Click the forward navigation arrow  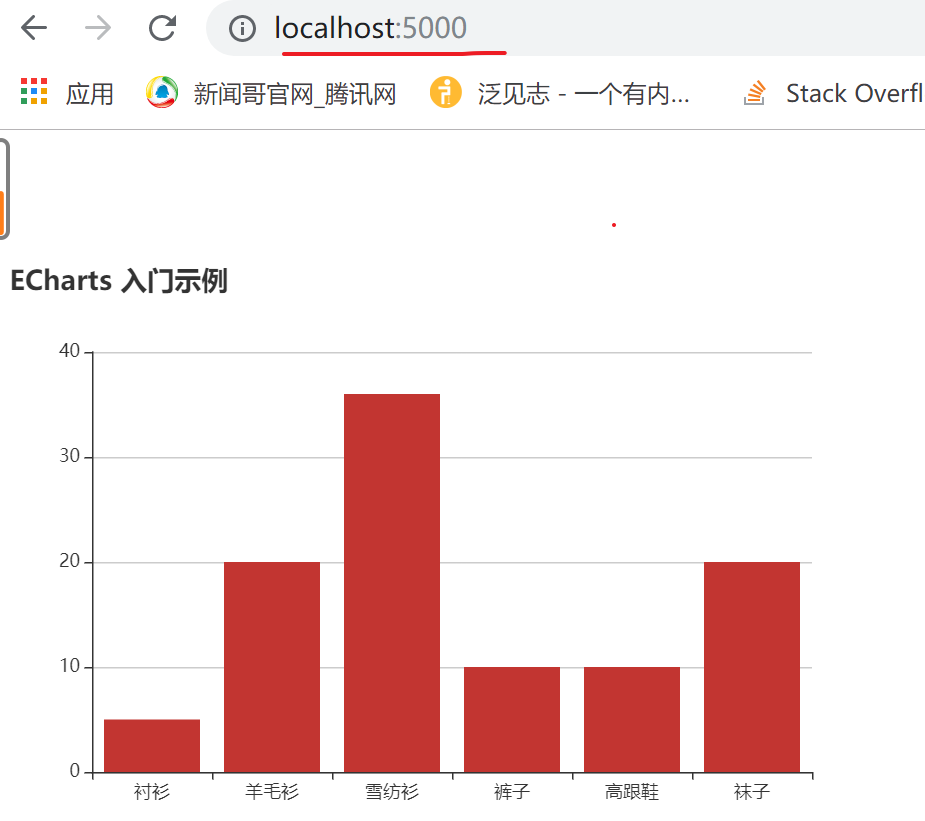(97, 28)
